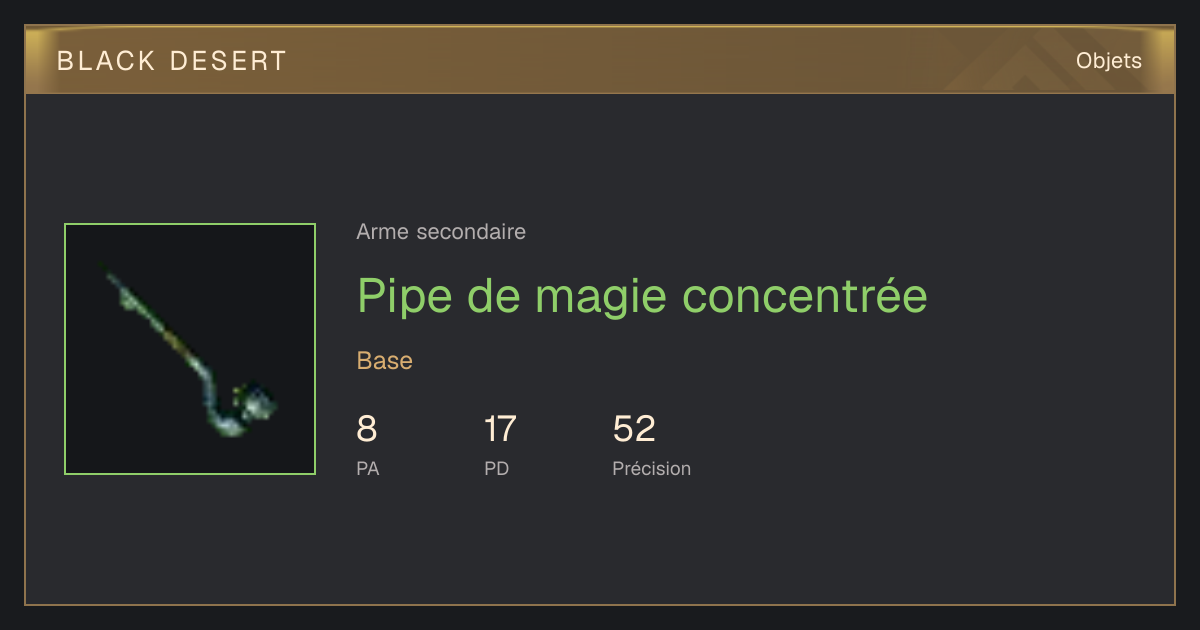Click the PA stat label
The image size is (1200, 630).
coord(368,468)
